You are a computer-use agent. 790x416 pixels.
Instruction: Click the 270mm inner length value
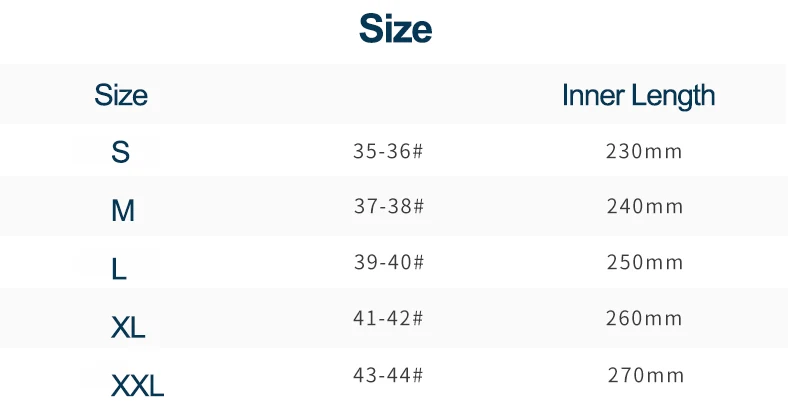[646, 375]
